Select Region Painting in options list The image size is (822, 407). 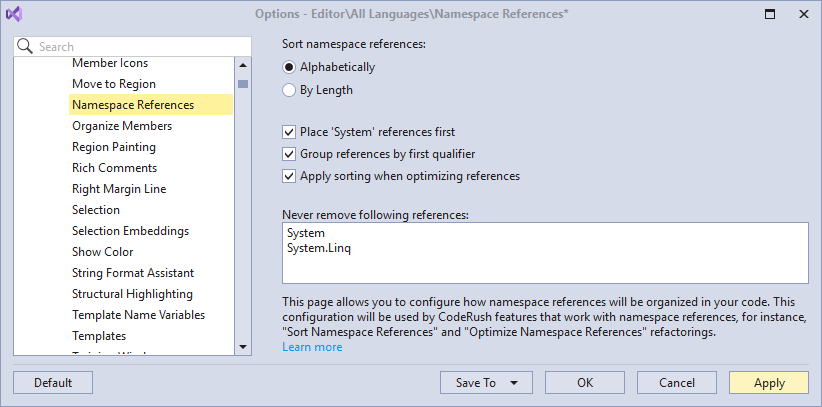pyautogui.click(x=113, y=147)
